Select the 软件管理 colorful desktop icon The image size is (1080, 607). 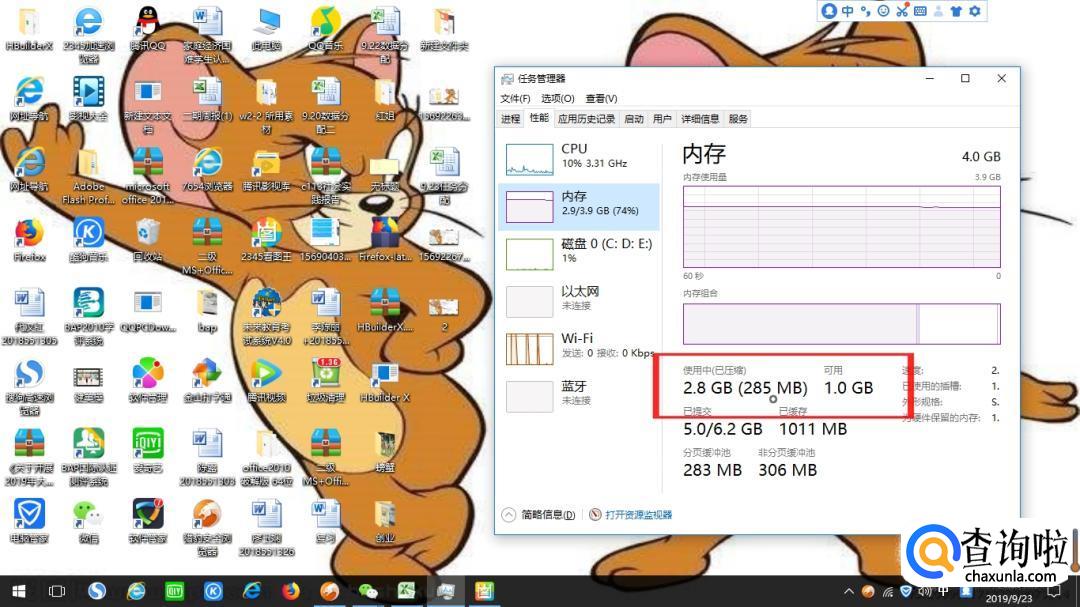pyautogui.click(x=147, y=381)
